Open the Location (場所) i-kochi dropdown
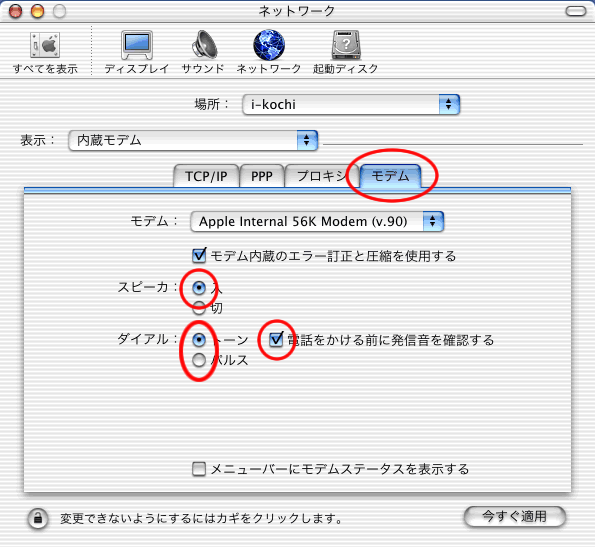 (x=351, y=104)
